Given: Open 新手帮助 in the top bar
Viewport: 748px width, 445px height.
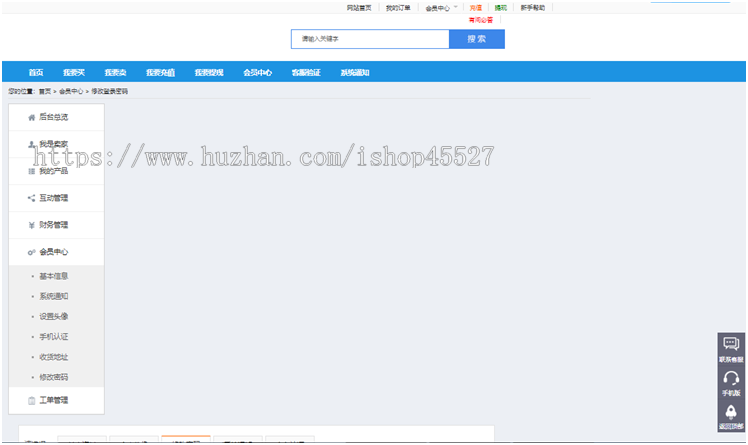Looking at the screenshot, I should (532, 8).
